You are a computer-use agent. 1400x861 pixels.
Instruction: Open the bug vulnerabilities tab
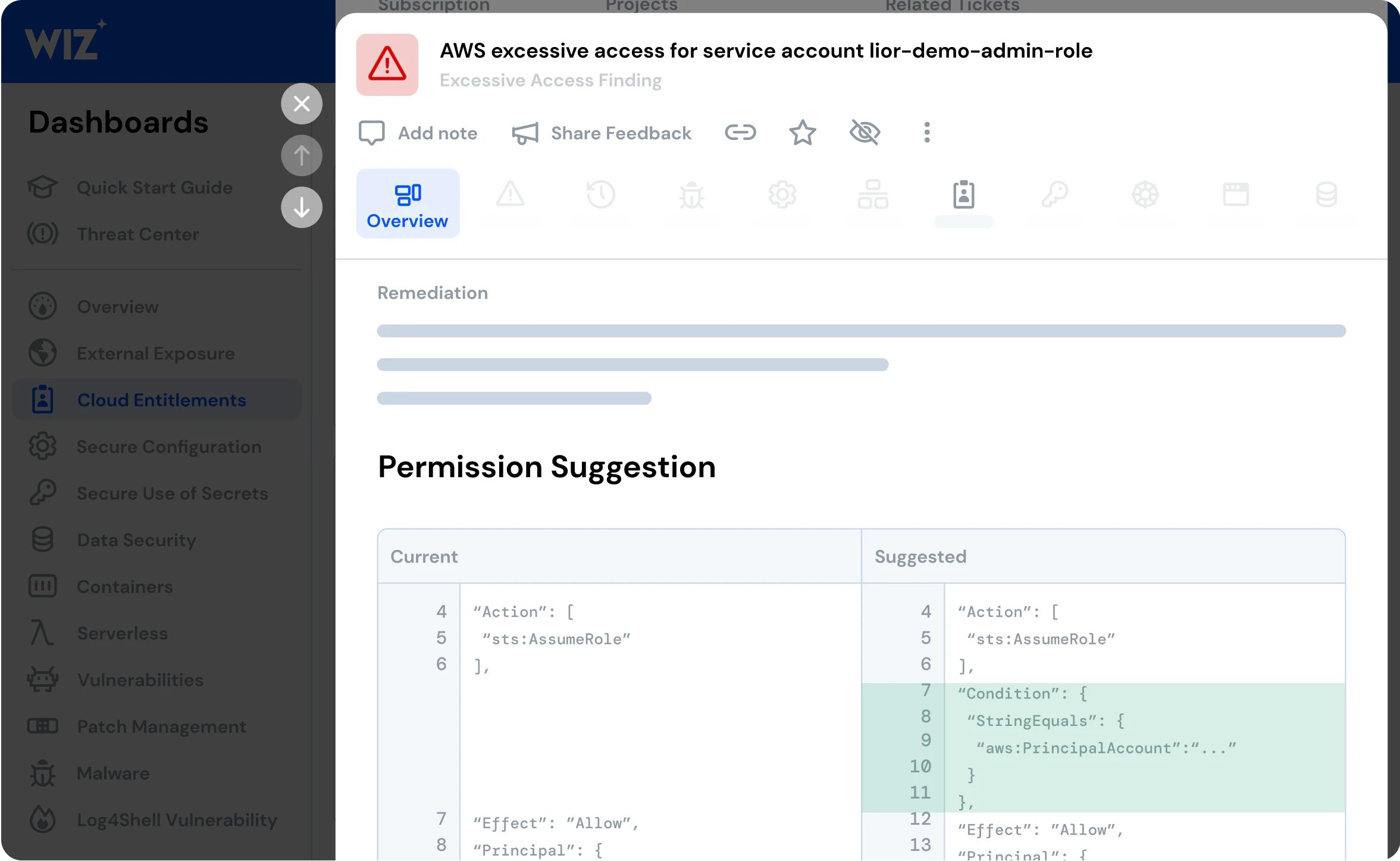click(691, 195)
